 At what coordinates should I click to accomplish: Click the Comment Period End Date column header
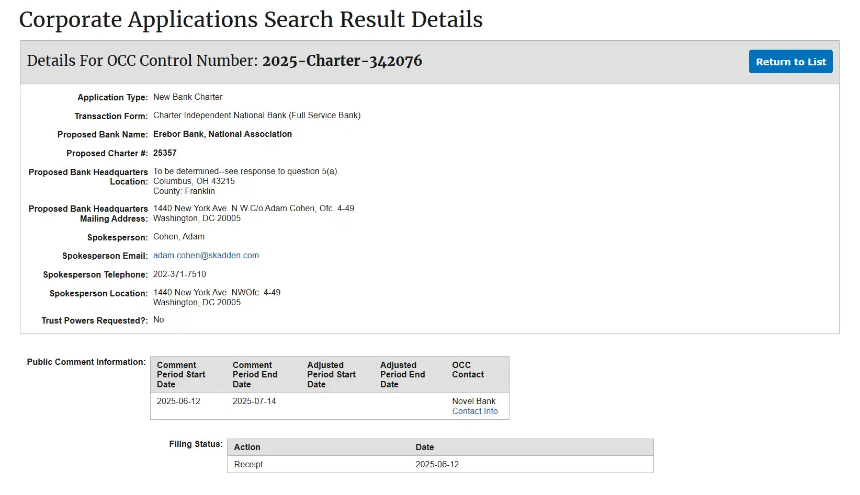click(255, 374)
